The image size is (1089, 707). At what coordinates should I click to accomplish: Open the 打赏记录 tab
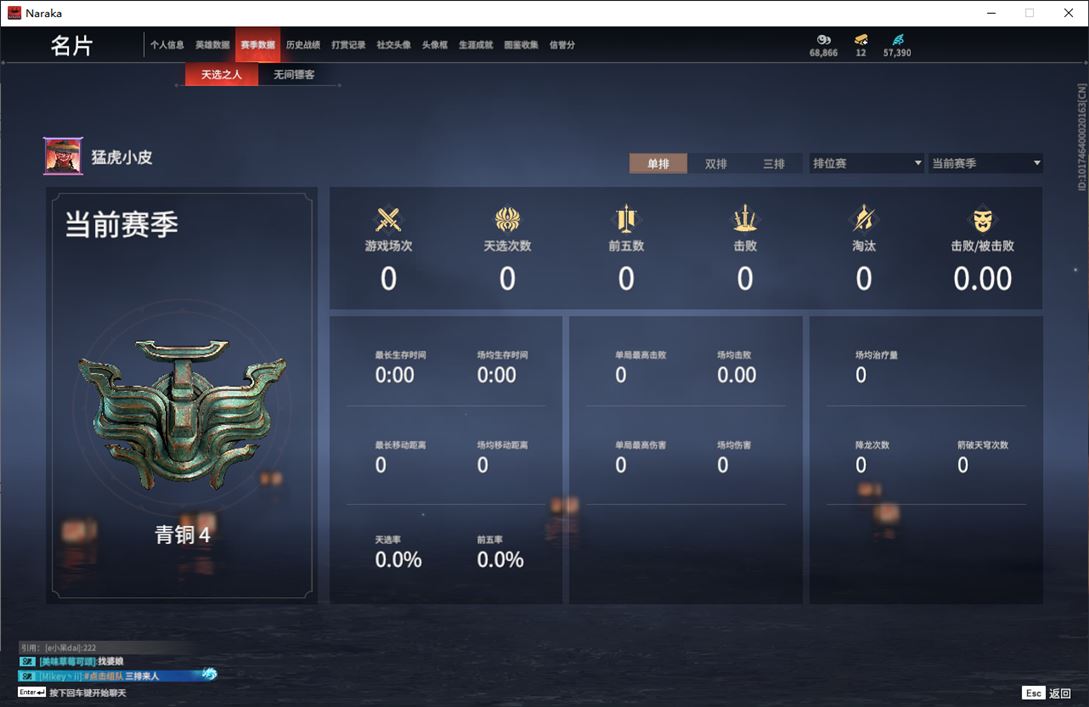348,45
